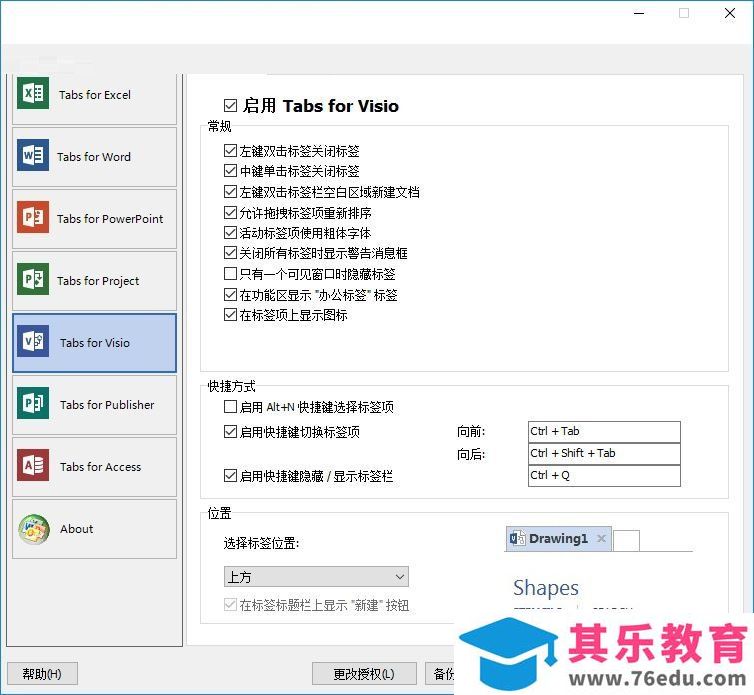
Task: Click the Drawing1 preview tab
Action: click(559, 539)
